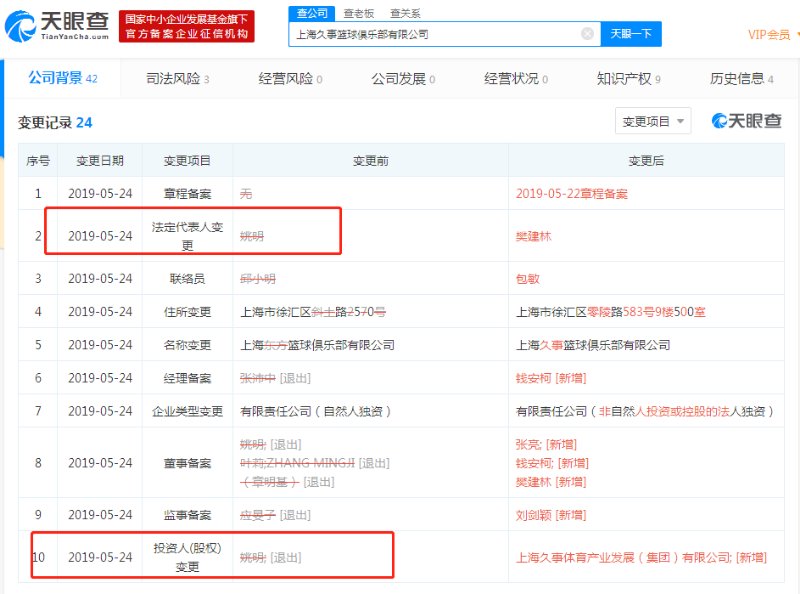Click the 监事备案 cell
The height and width of the screenshot is (594, 800).
coord(187,515)
